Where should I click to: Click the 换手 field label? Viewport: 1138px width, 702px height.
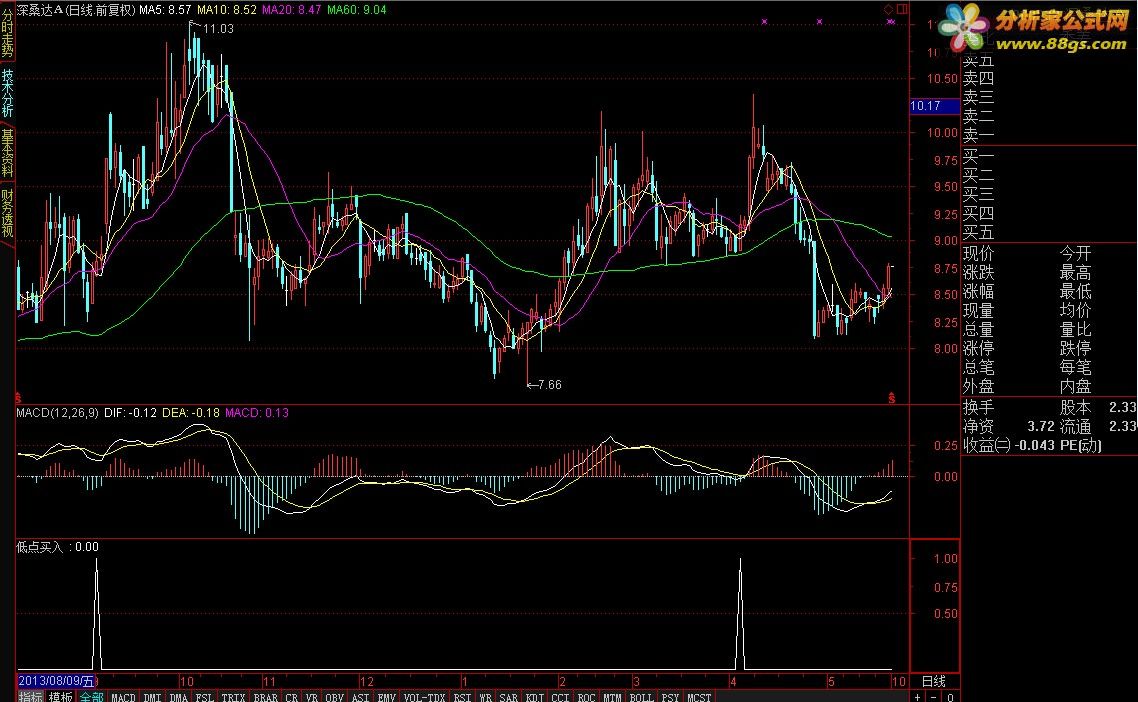click(x=978, y=407)
